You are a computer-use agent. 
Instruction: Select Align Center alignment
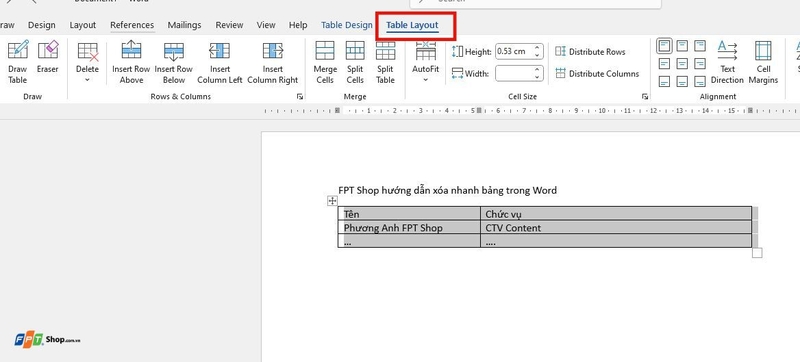point(682,64)
